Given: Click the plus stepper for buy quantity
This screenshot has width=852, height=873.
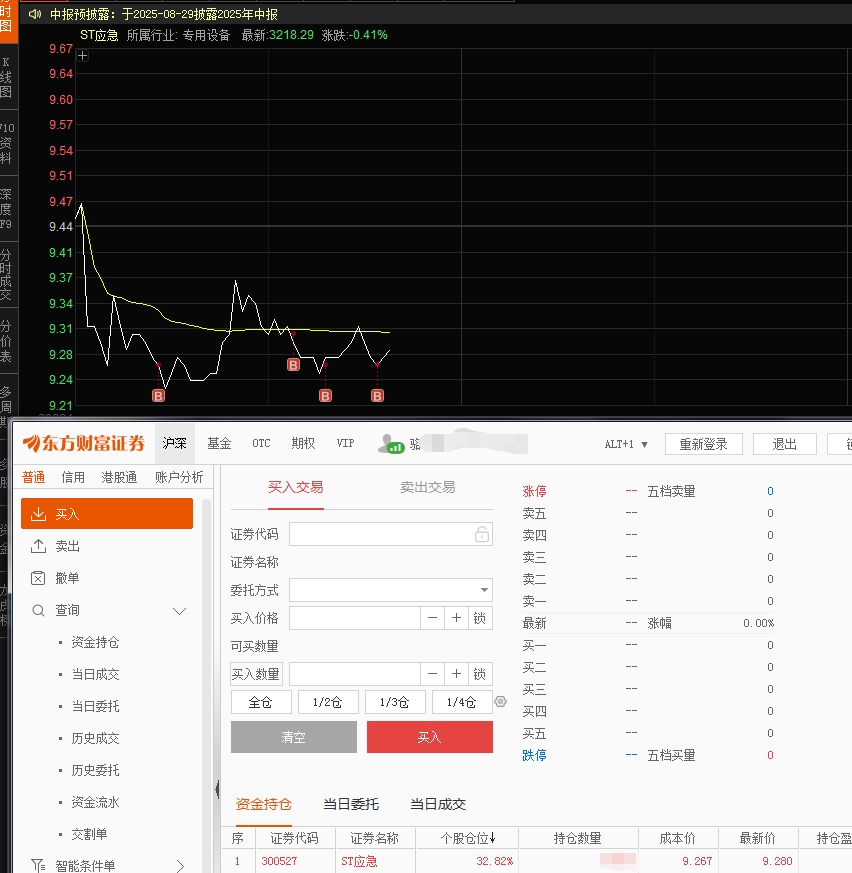Looking at the screenshot, I should (x=456, y=674).
